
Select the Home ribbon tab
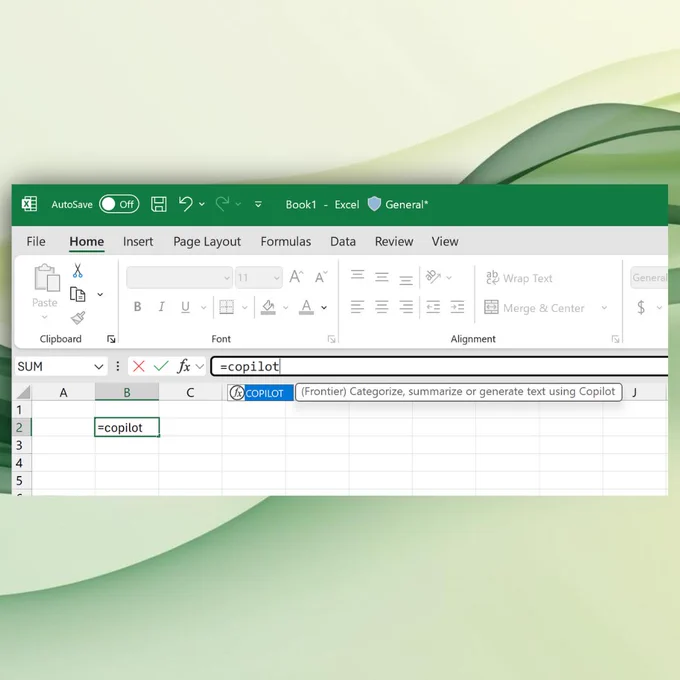click(86, 242)
